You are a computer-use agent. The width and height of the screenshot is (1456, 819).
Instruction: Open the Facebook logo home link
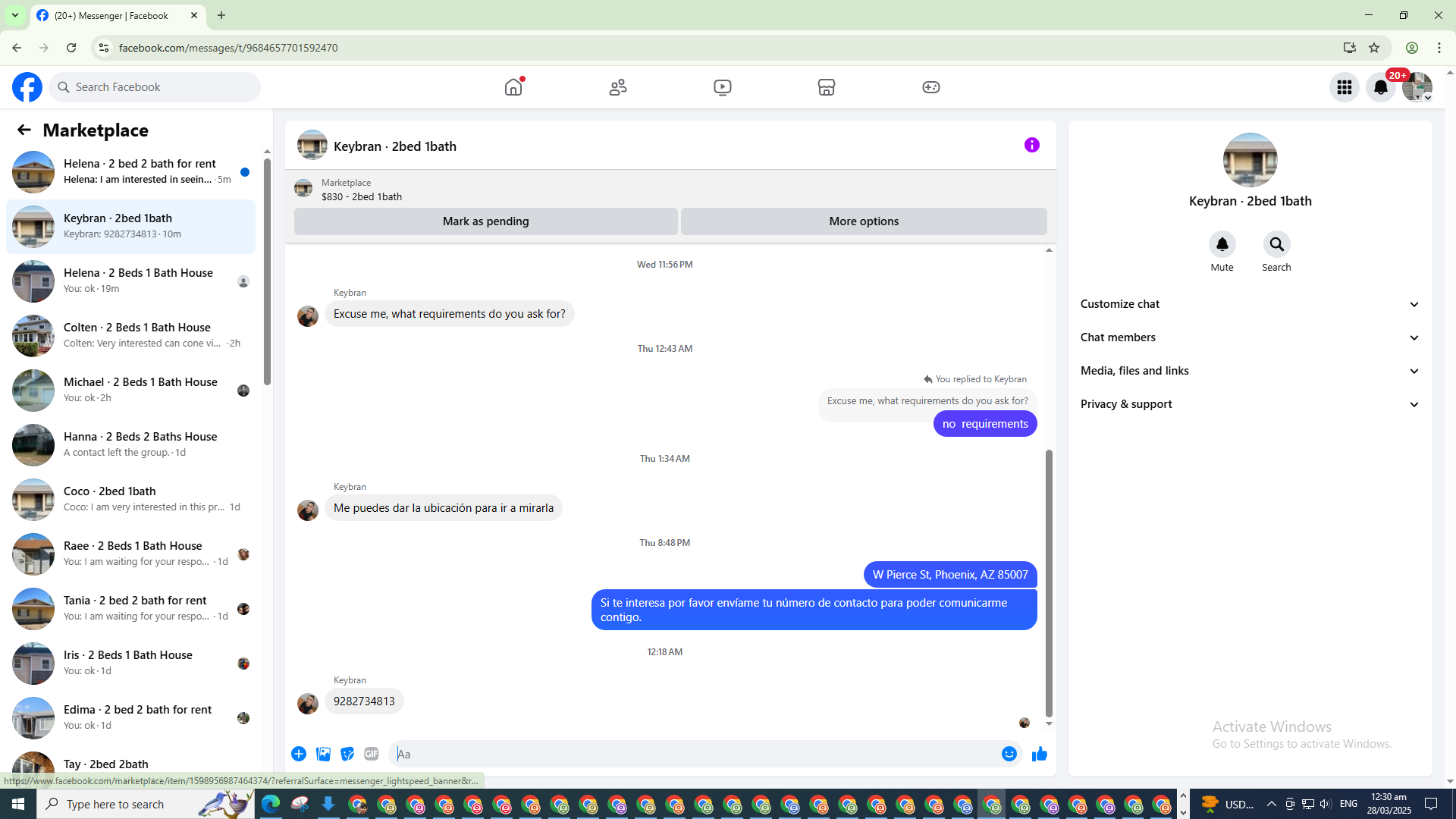click(x=27, y=87)
